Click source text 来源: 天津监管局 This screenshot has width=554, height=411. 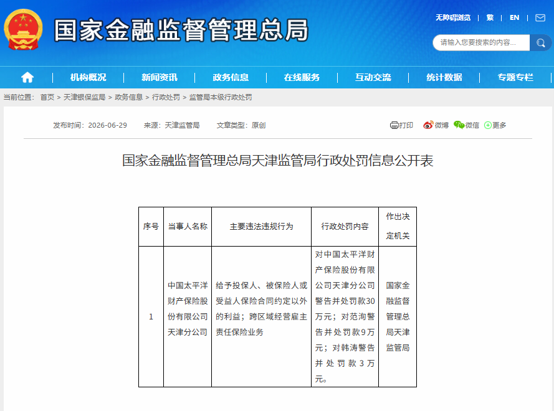click(x=172, y=125)
